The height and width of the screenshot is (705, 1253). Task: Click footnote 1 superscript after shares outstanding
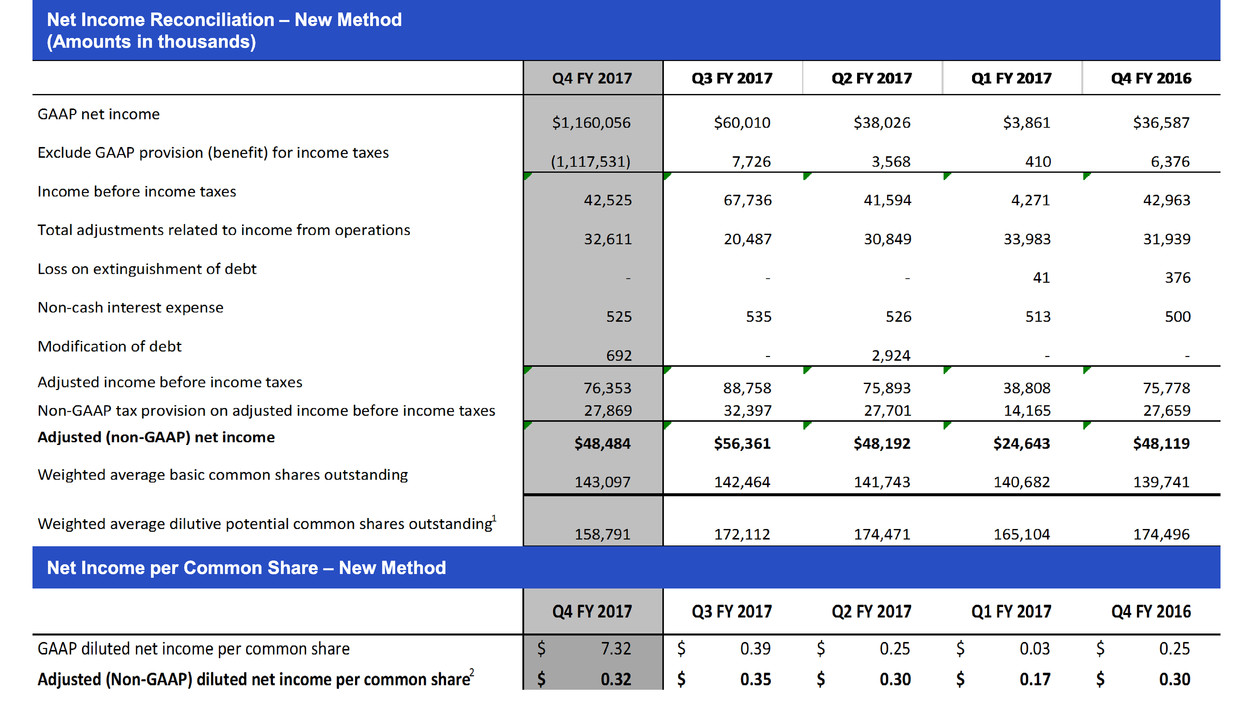click(x=494, y=519)
